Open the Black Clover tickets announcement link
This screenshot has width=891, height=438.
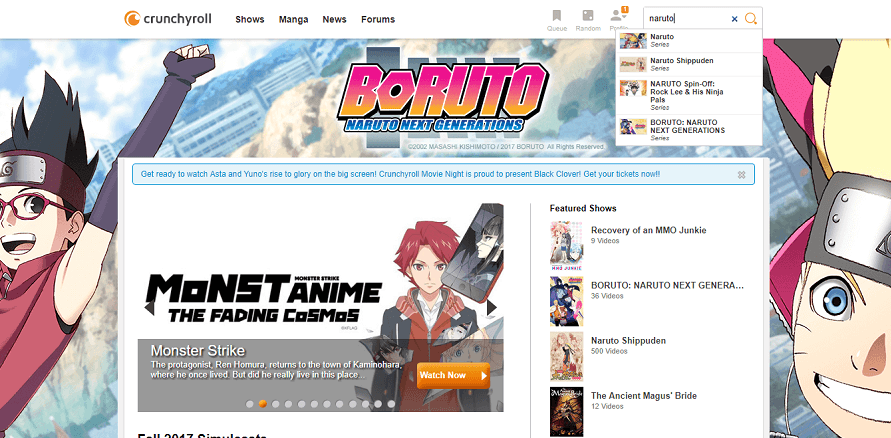(400, 174)
